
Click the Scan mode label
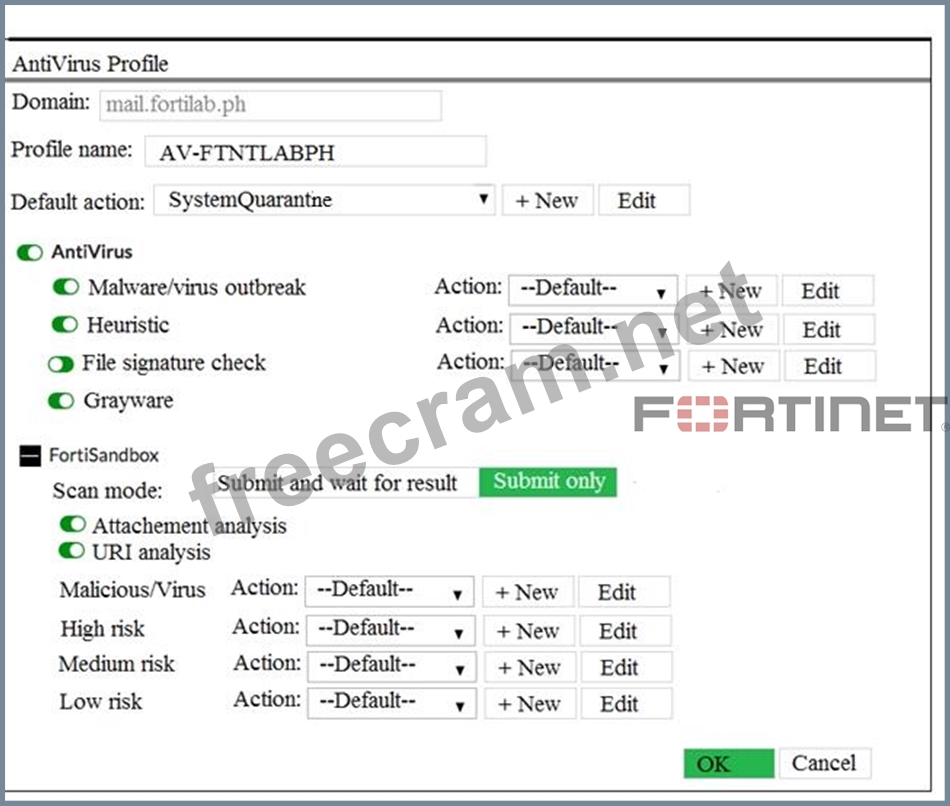pos(107,490)
